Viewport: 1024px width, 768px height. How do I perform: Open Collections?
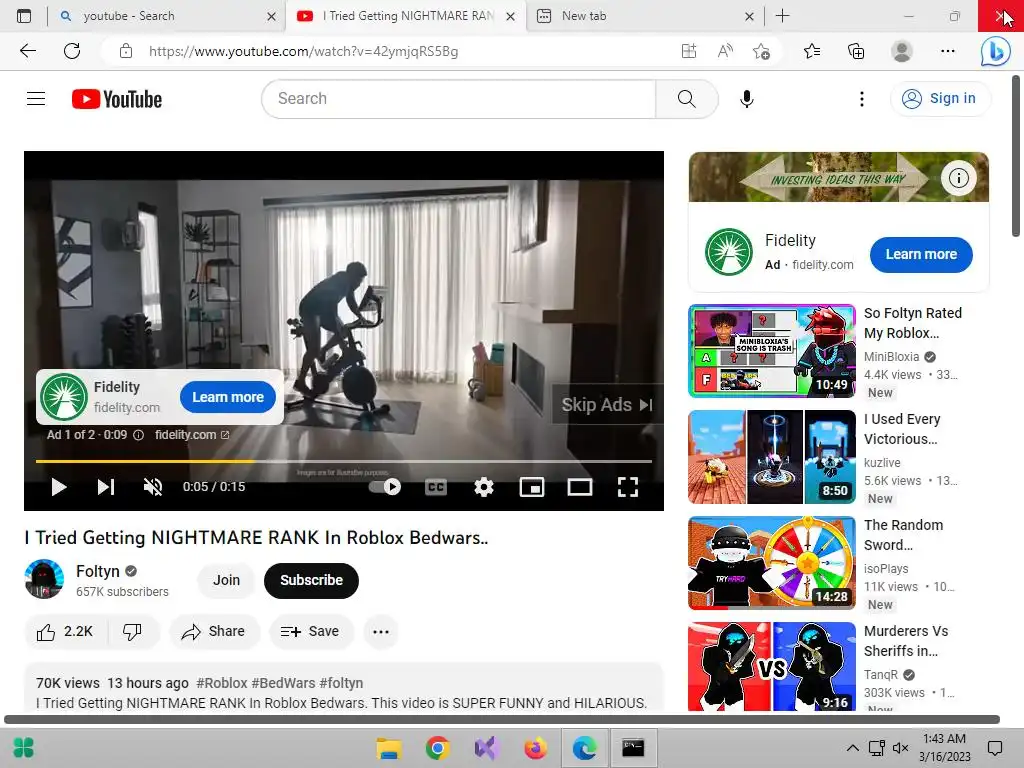(856, 51)
